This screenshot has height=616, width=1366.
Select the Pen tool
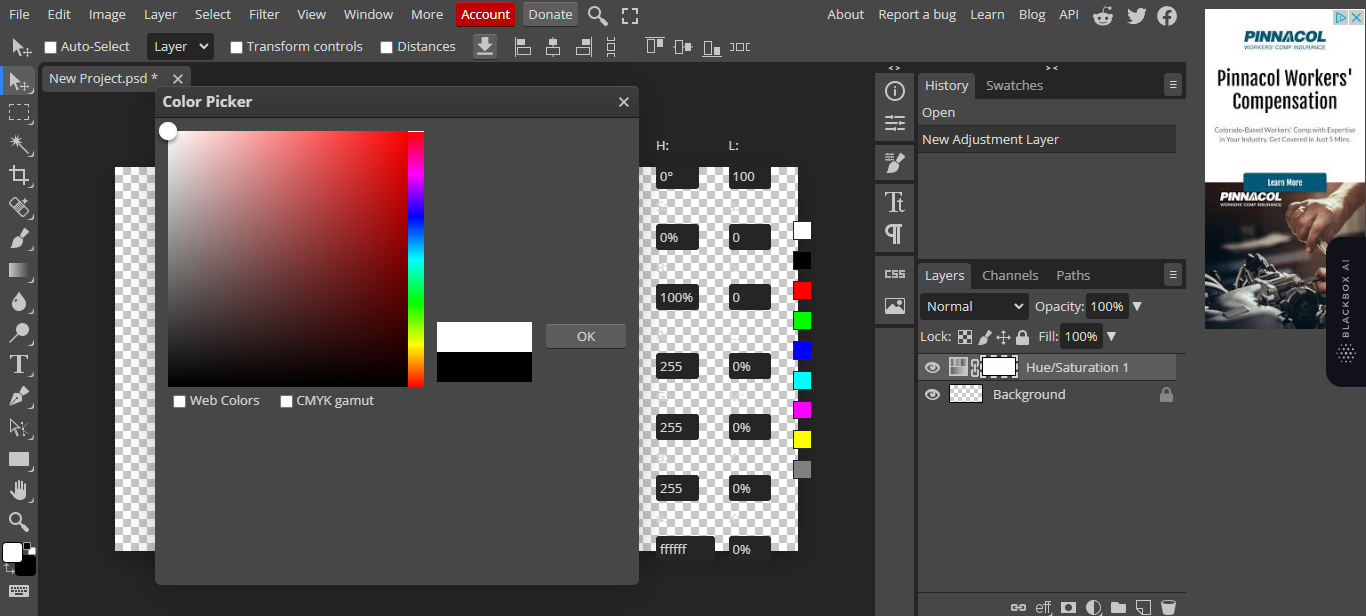click(20, 395)
